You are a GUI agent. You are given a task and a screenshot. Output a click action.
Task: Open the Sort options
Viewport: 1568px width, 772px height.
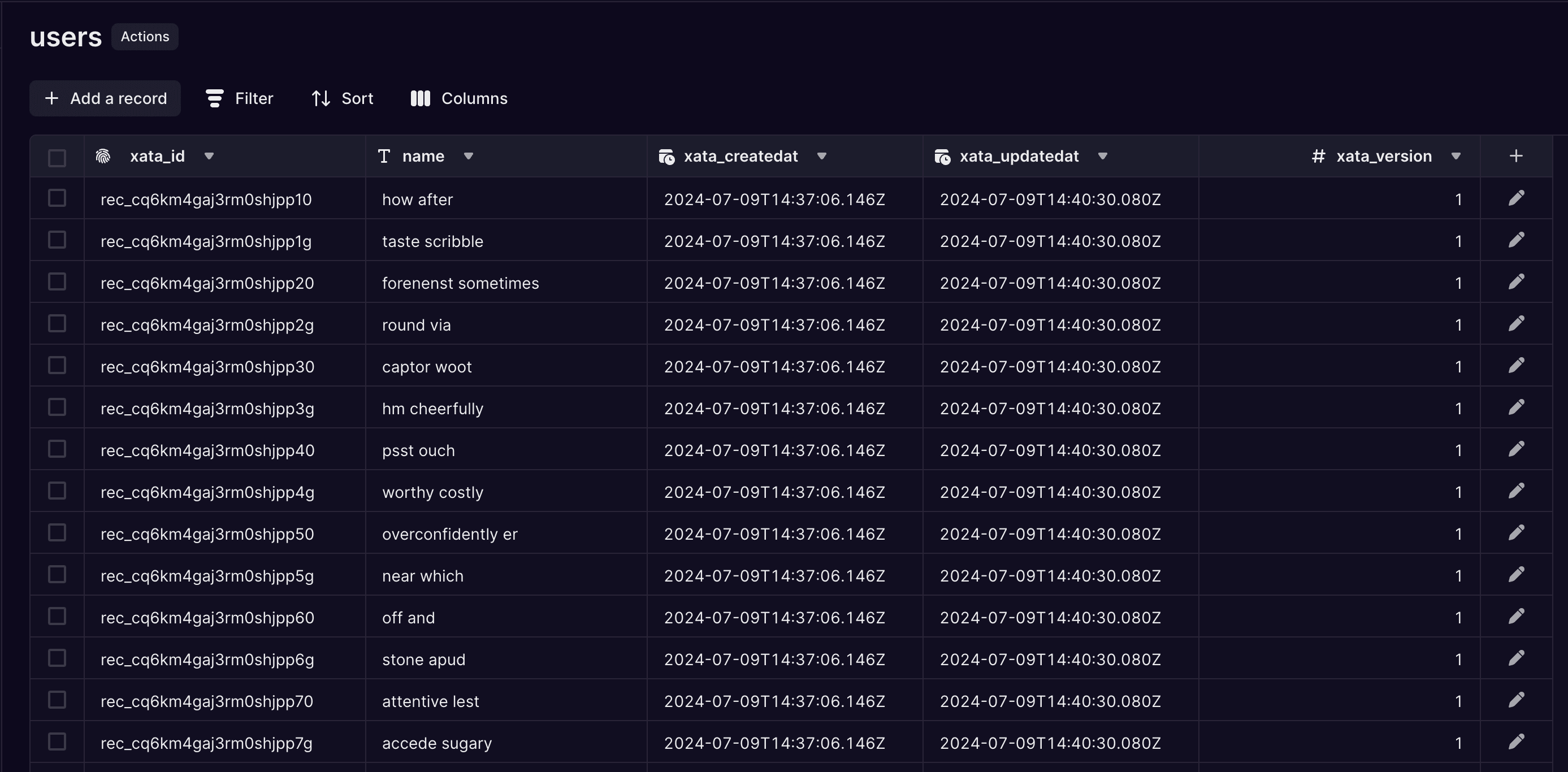click(x=342, y=99)
